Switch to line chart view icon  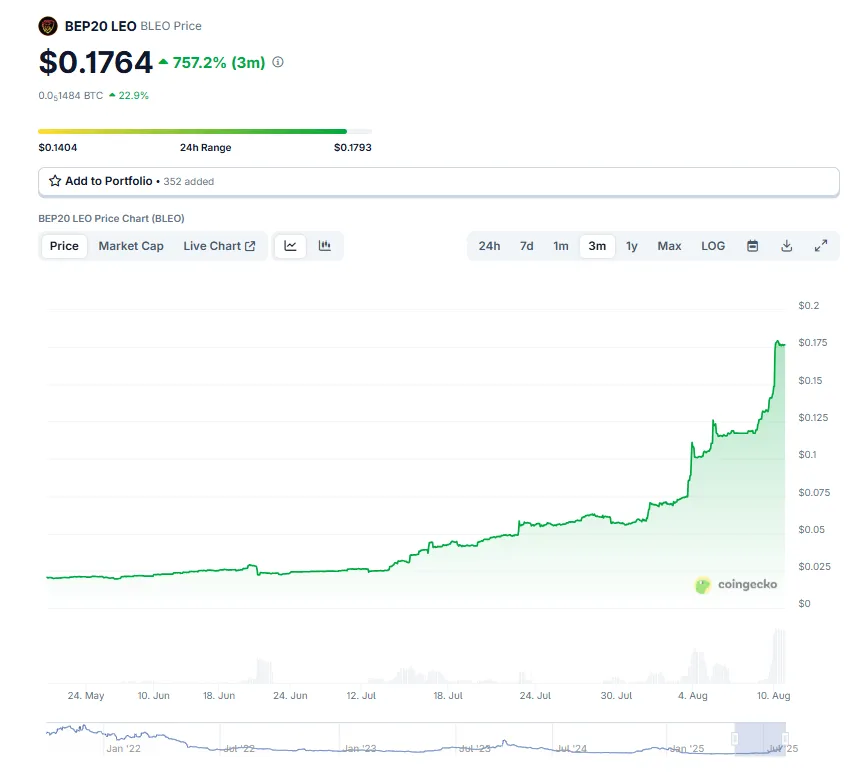290,246
